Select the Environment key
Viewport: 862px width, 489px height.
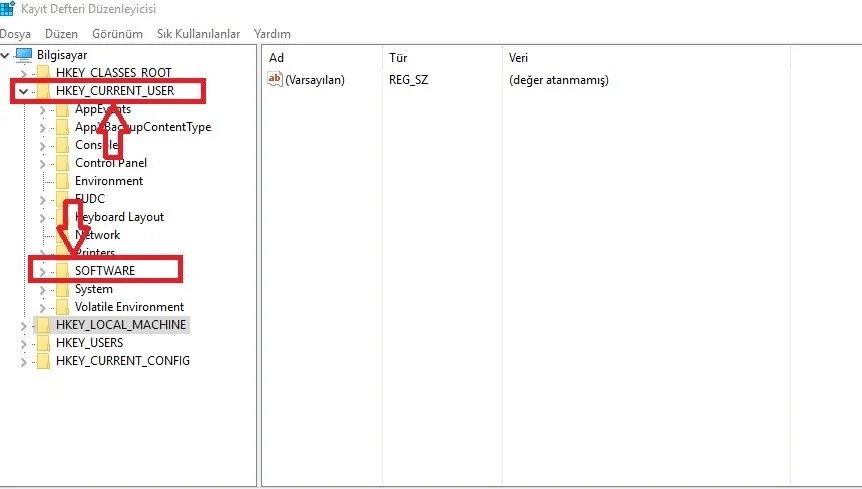click(x=108, y=181)
